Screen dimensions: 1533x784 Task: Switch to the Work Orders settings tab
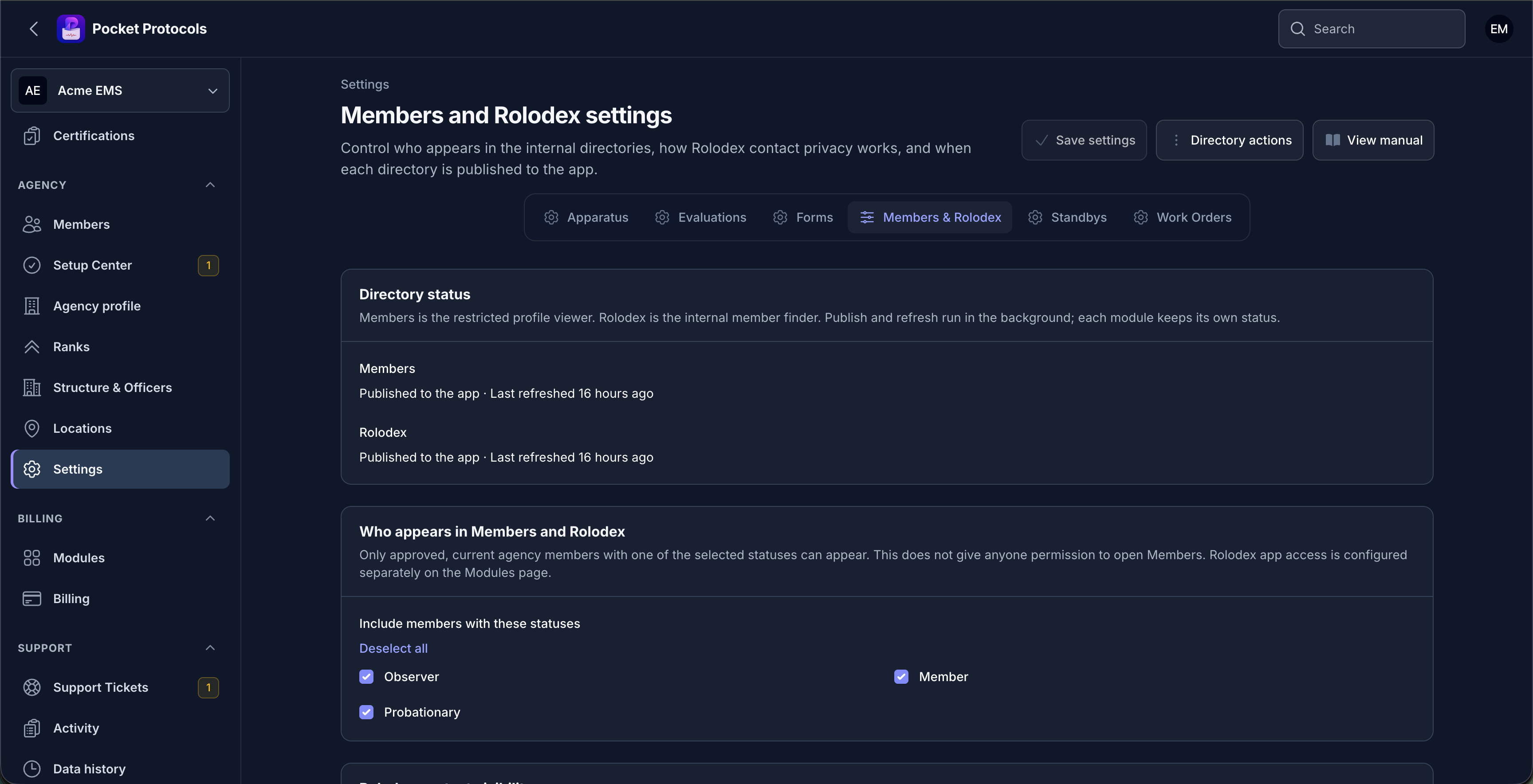(x=1183, y=217)
